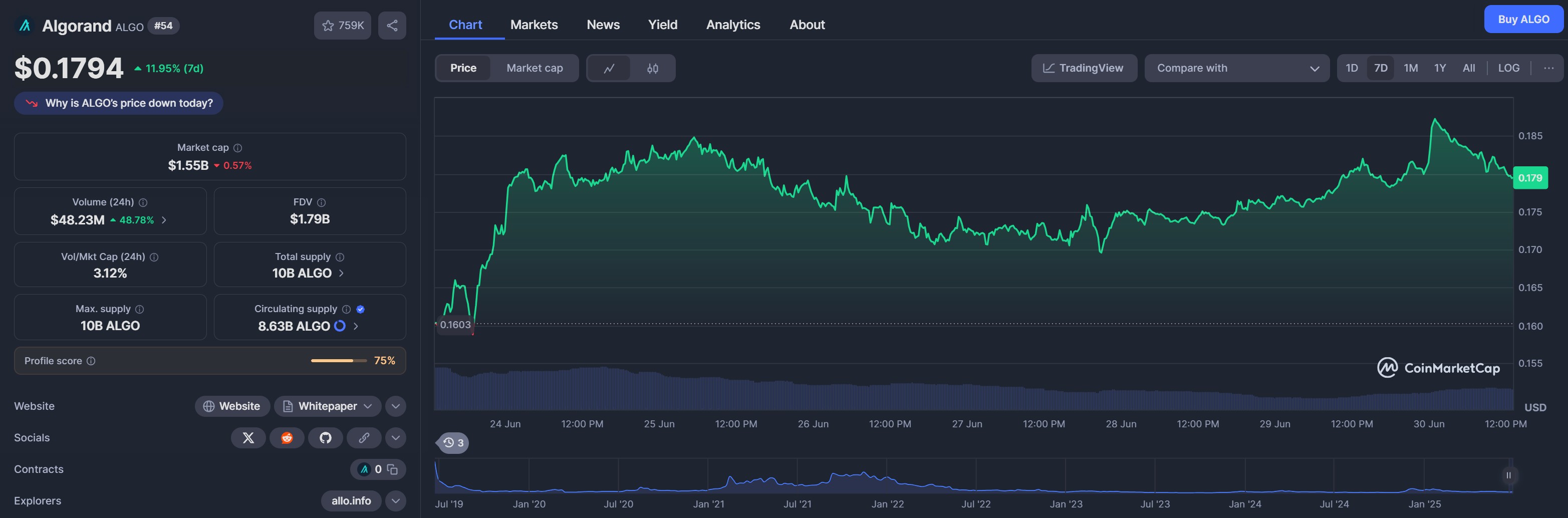Click Why is ALGO's price down today
The width and height of the screenshot is (1568, 518).
pos(119,103)
